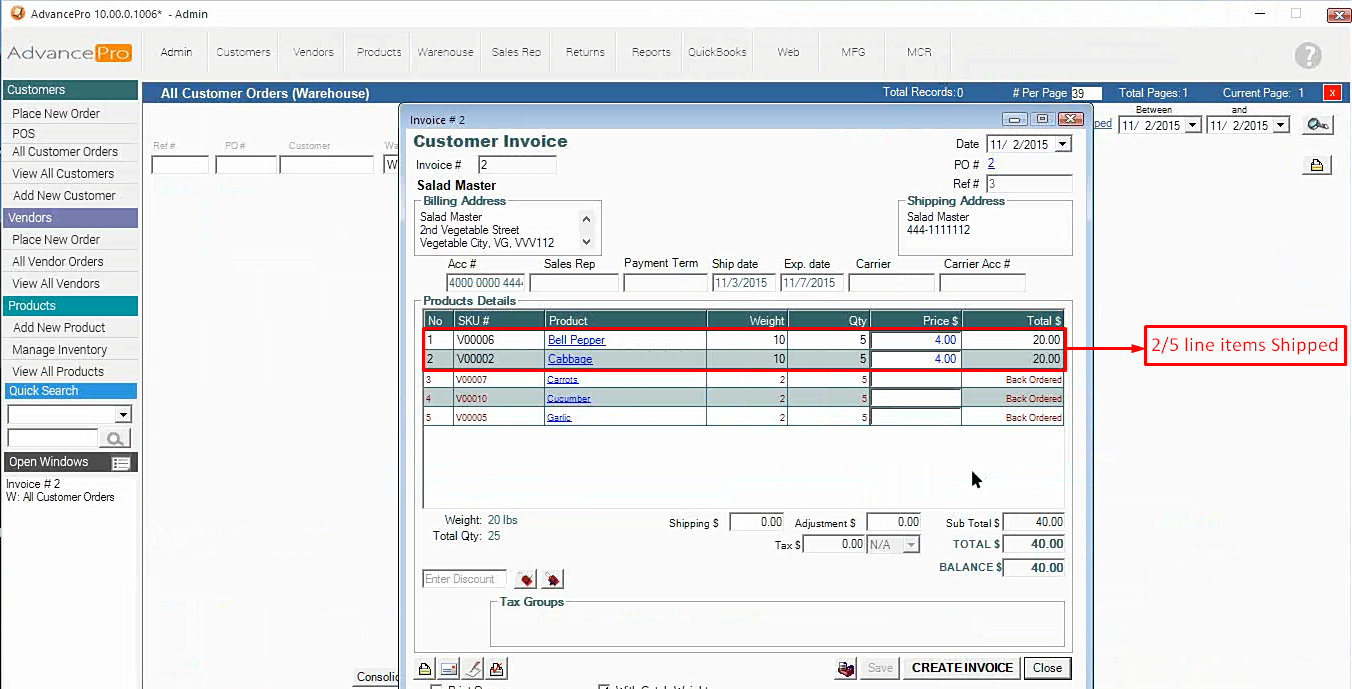Expand the Between start date picker

[x=1192, y=126]
